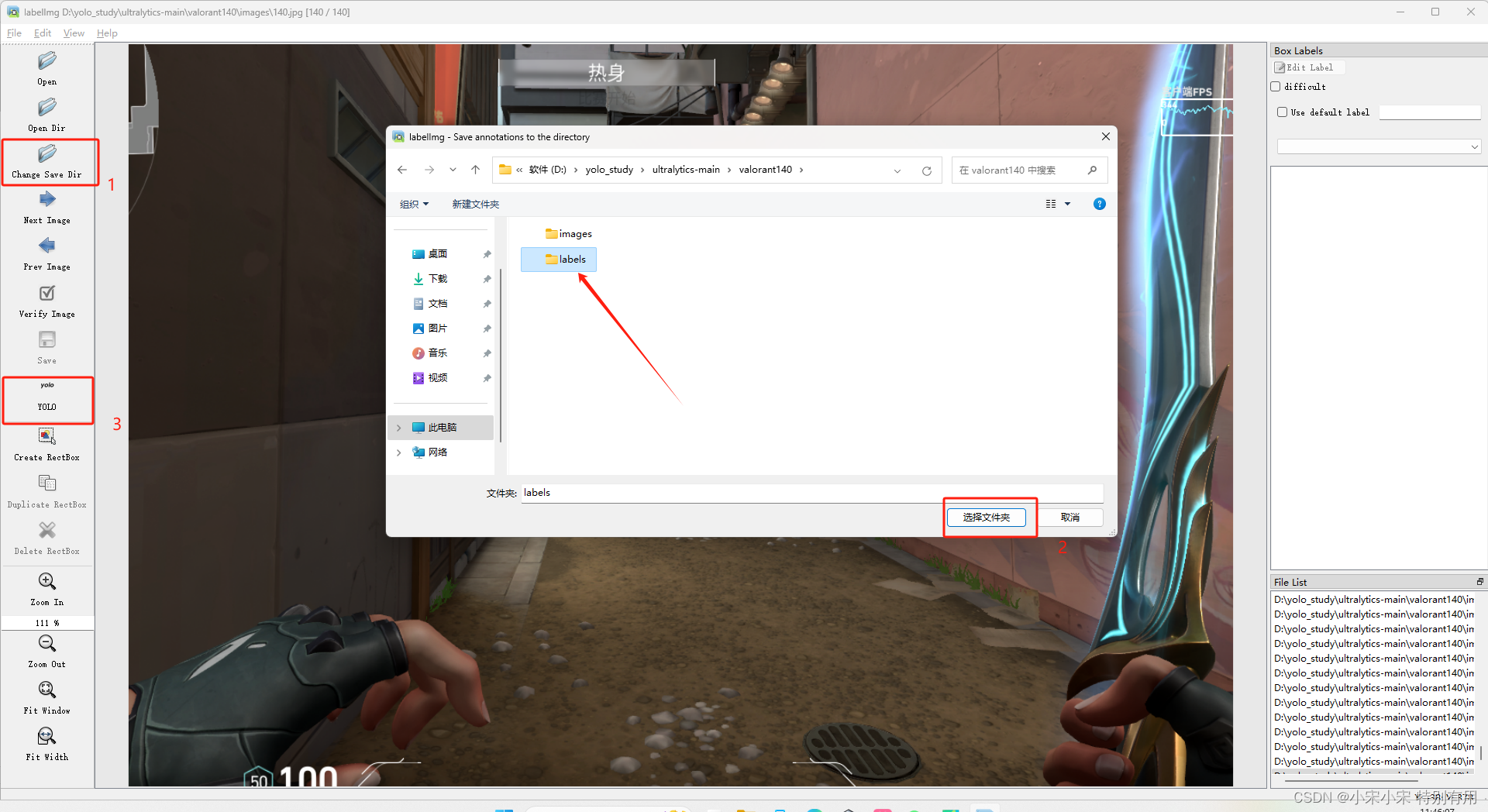Click 软件 (D:) in breadcrumb path
Viewport: 1488px width, 812px height.
click(x=547, y=170)
